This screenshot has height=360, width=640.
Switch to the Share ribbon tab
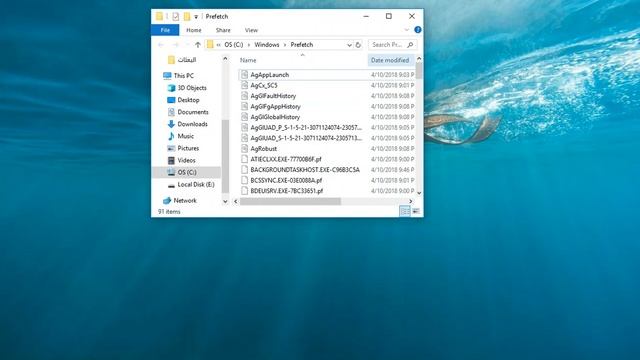(223, 30)
